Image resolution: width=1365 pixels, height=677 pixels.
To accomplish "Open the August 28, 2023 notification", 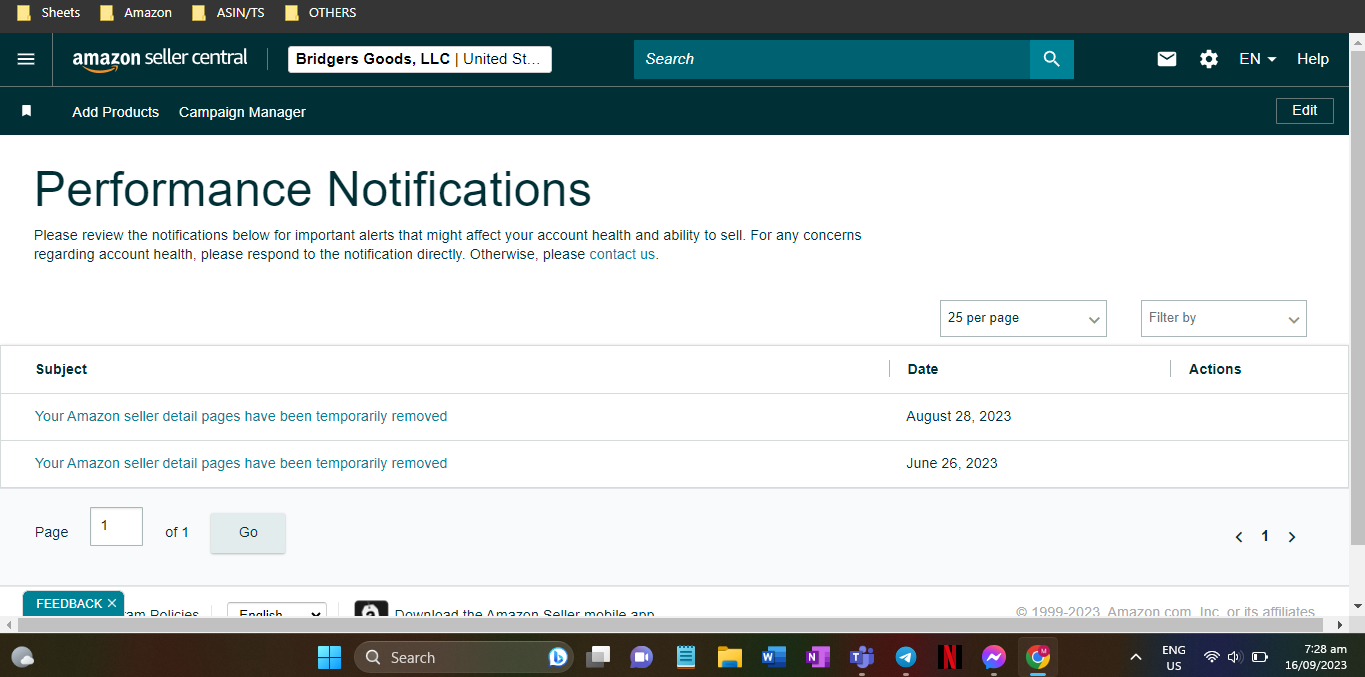I will pyautogui.click(x=241, y=416).
